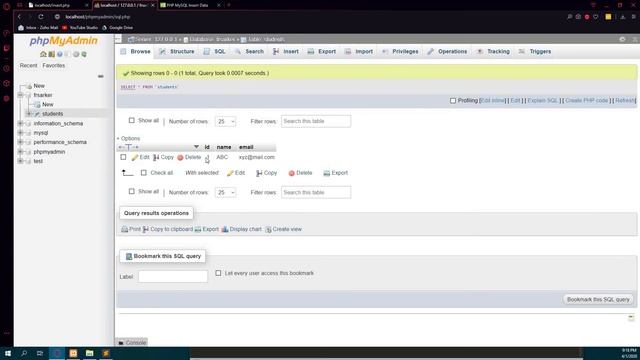Toggle the Profiling checkbox
The height and width of the screenshot is (360, 640).
pos(453,100)
